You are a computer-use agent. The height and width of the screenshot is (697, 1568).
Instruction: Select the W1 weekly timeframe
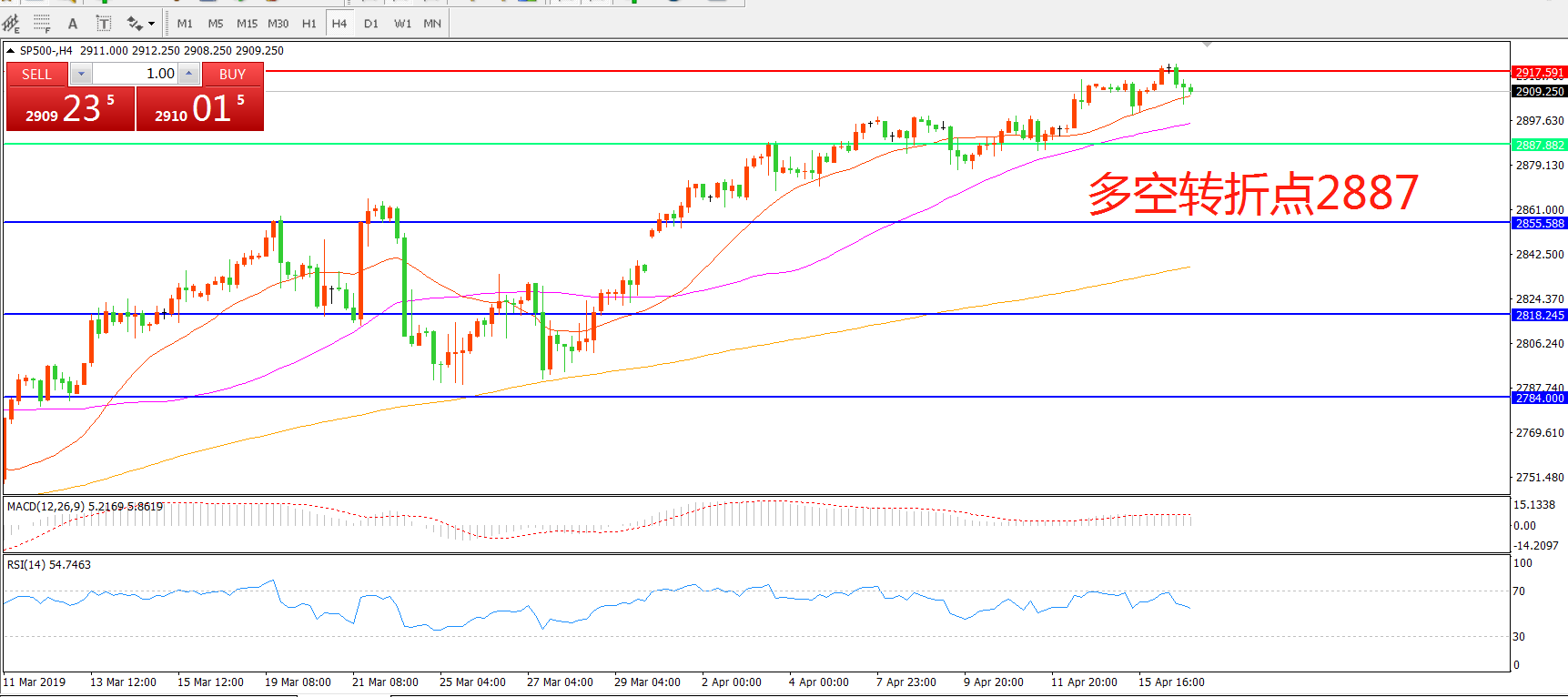pos(402,24)
